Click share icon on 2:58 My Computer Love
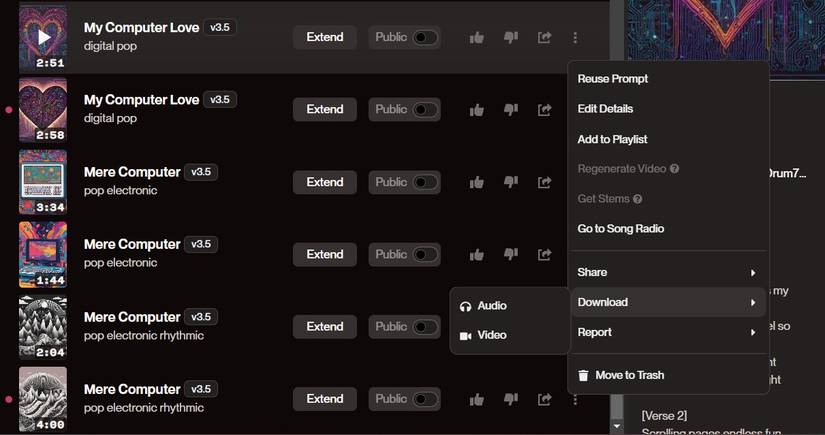The height and width of the screenshot is (435, 825). coord(545,110)
